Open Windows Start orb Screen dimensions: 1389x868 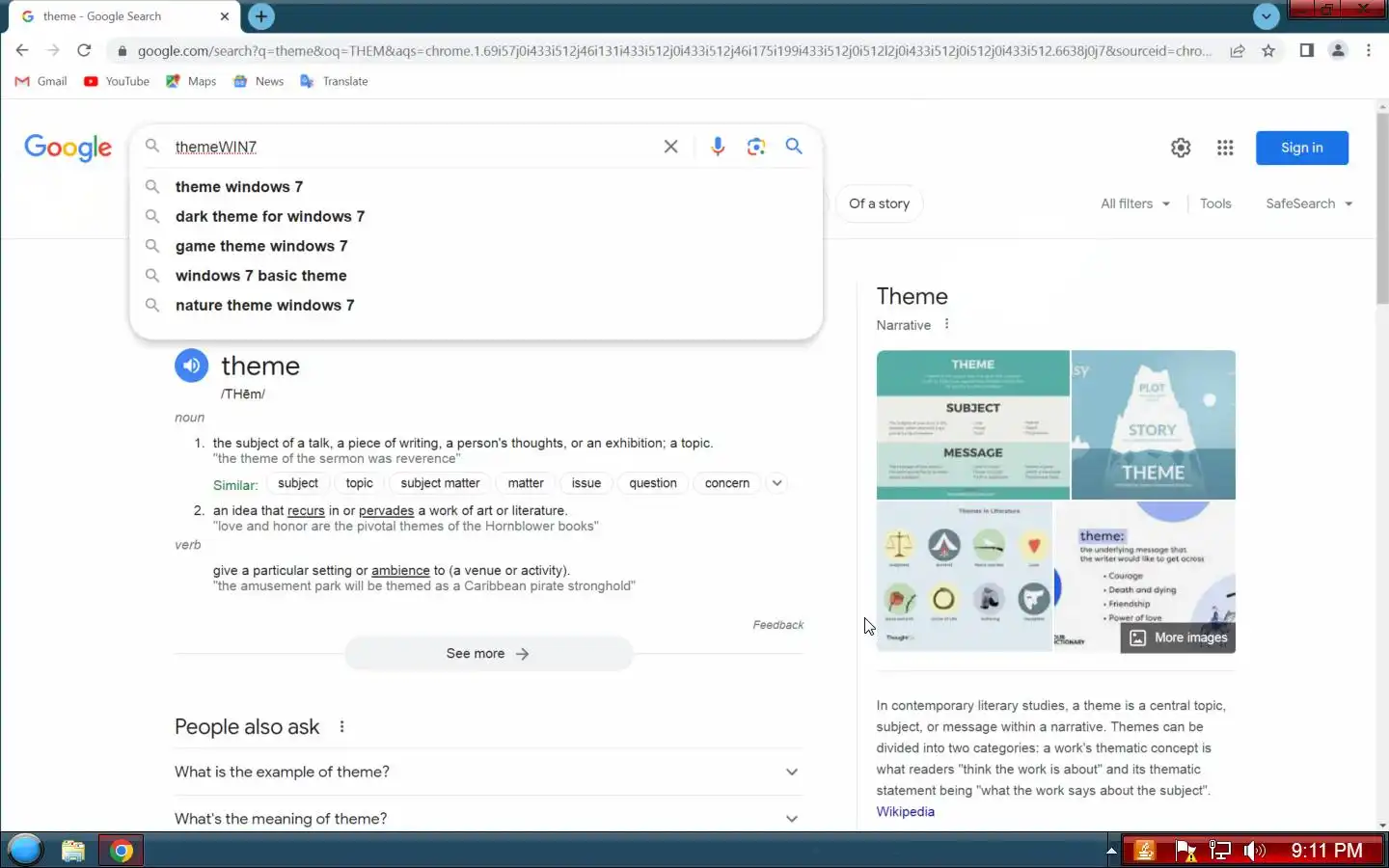coord(25,850)
